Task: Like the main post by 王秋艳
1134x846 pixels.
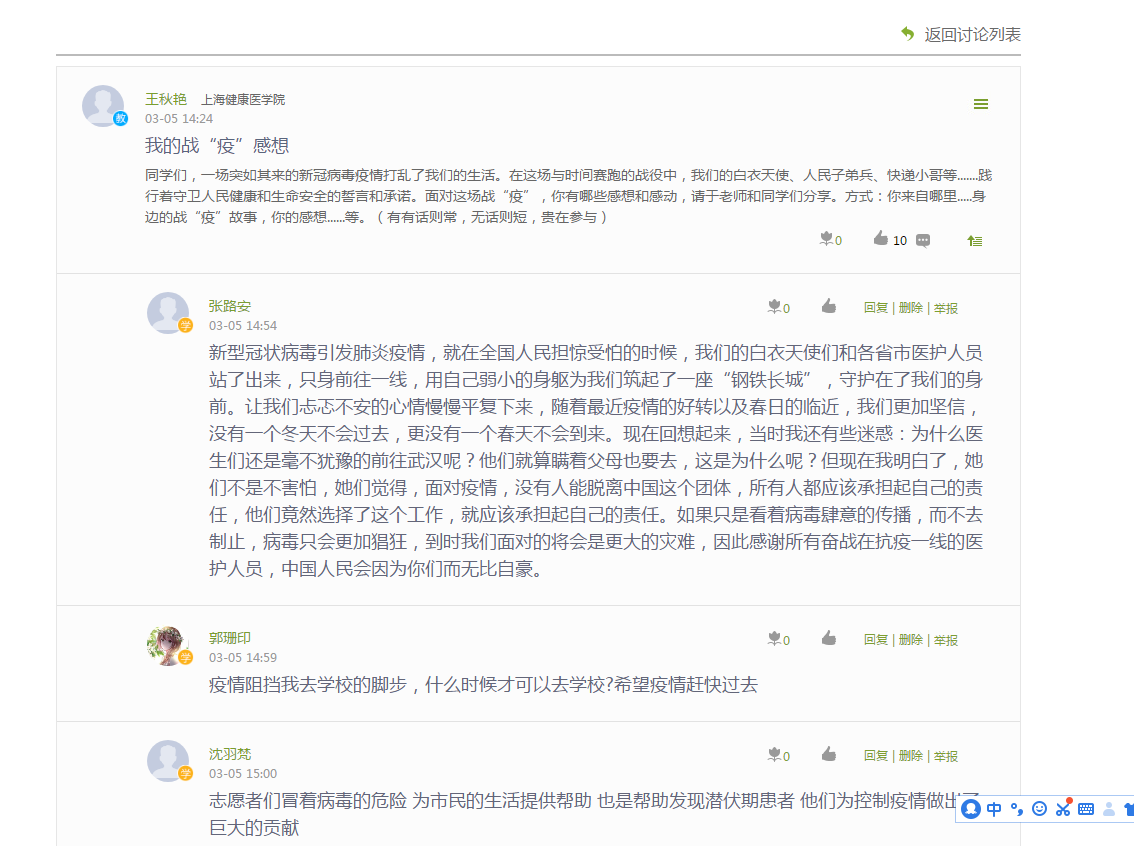Action: tap(880, 239)
